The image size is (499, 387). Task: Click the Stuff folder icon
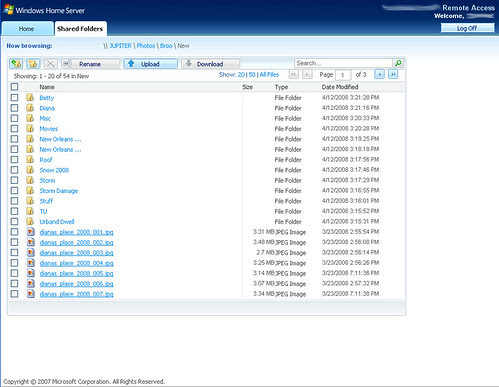tap(30, 201)
